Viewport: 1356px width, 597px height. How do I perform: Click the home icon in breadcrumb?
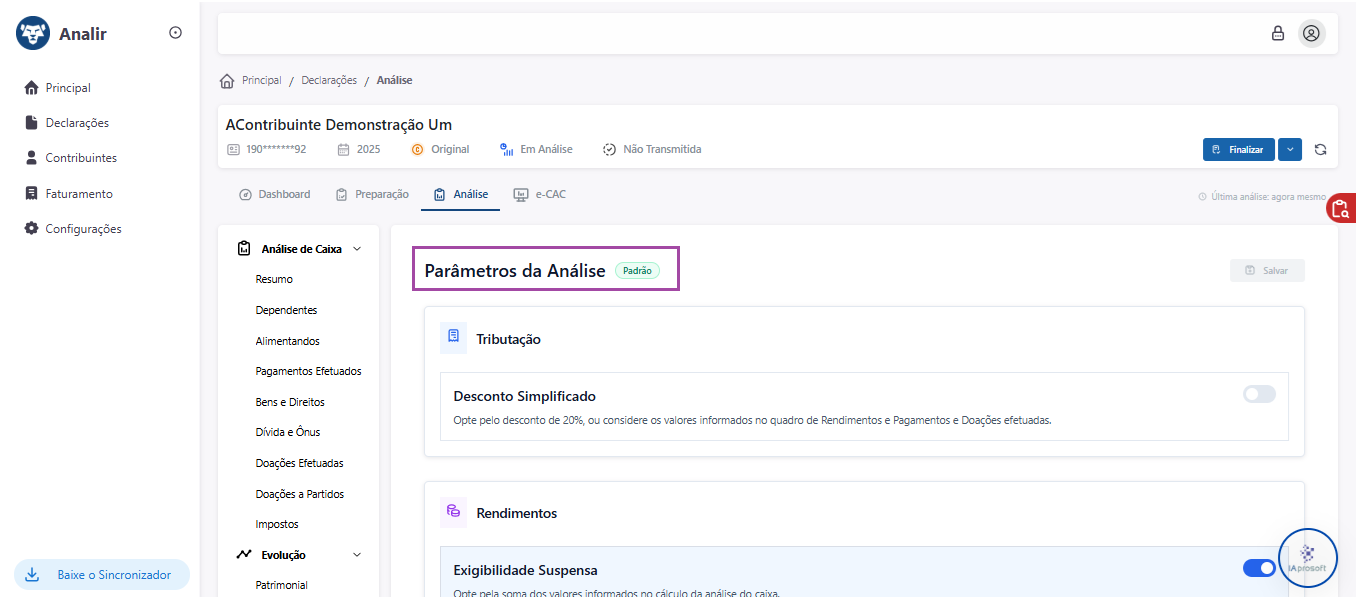click(x=227, y=81)
